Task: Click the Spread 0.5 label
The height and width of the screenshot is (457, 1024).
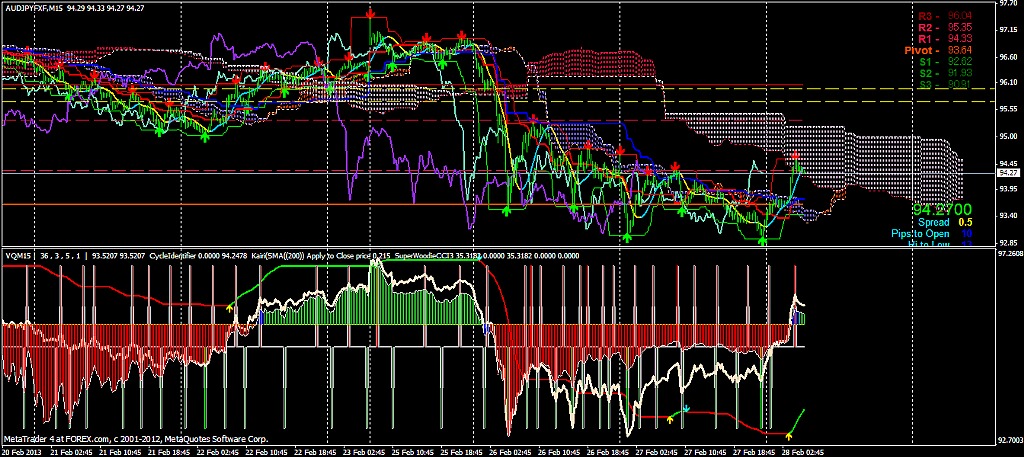Action: pos(945,223)
